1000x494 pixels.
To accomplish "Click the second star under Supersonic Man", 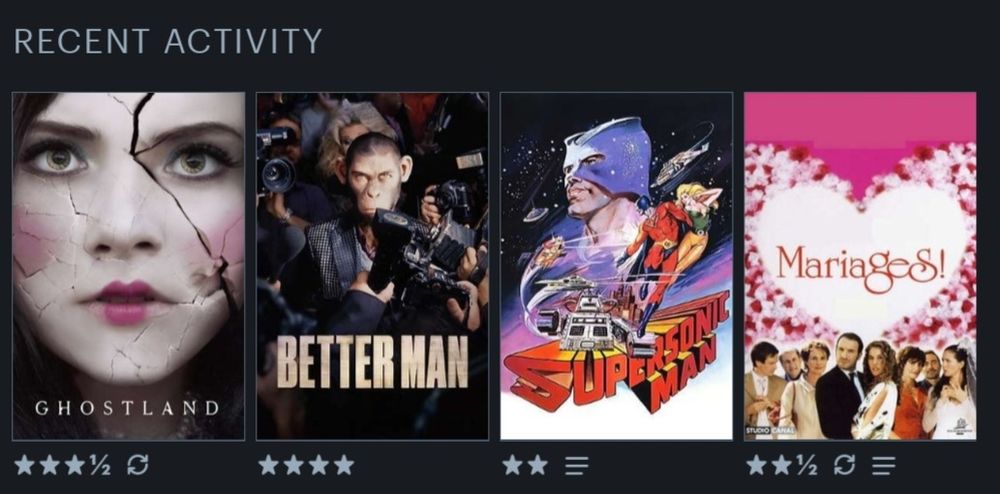I will click(538, 465).
